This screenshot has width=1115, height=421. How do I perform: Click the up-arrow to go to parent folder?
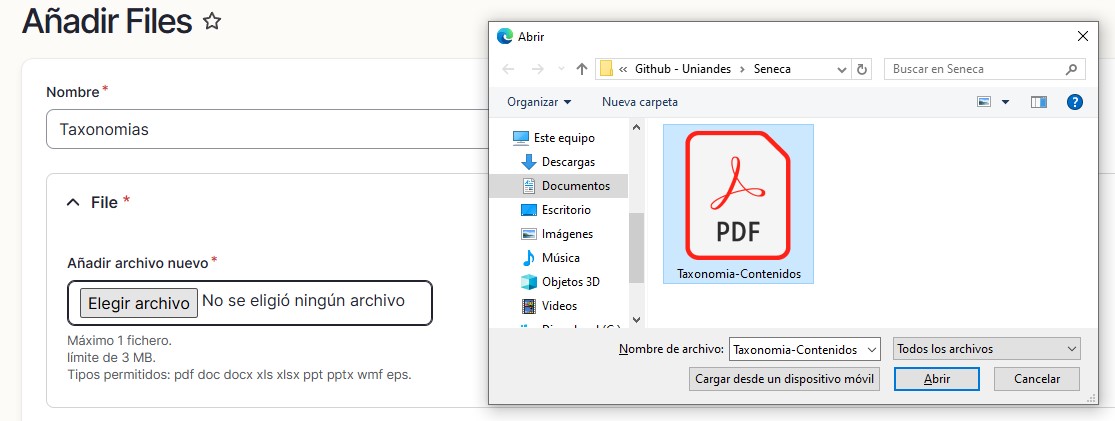581,69
